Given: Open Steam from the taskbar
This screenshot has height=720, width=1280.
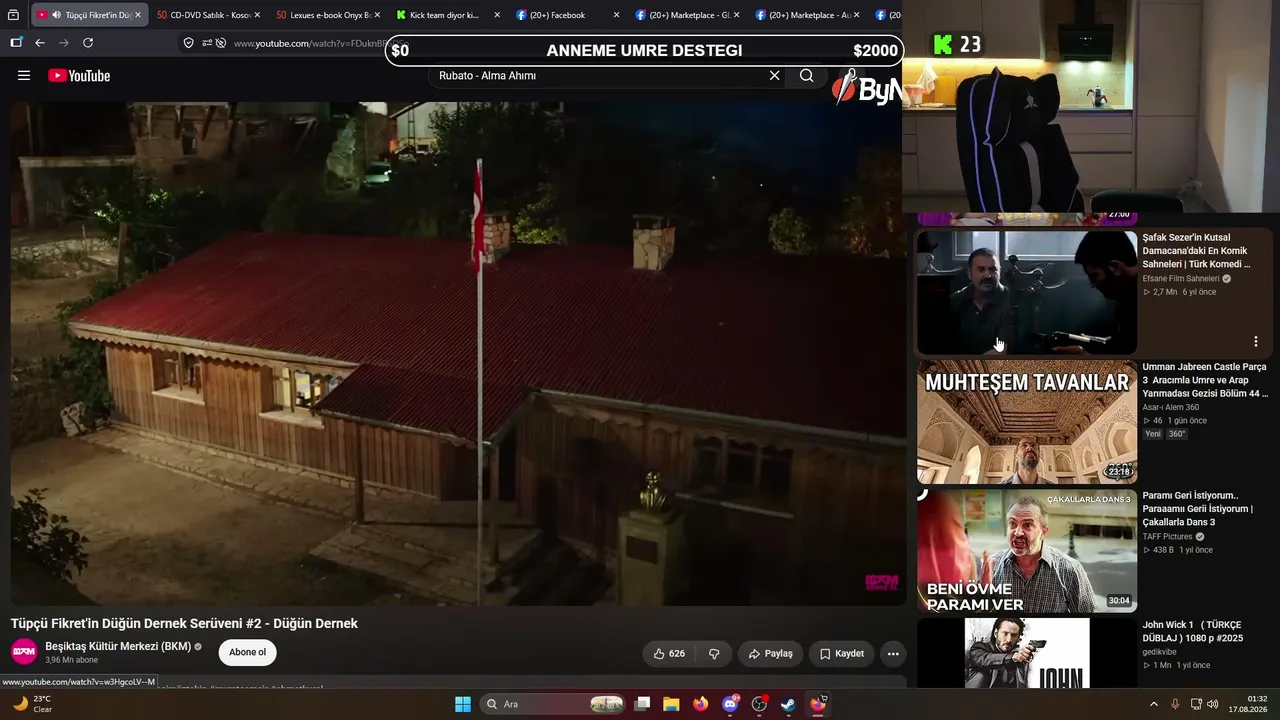Looking at the screenshot, I should click(x=788, y=704).
